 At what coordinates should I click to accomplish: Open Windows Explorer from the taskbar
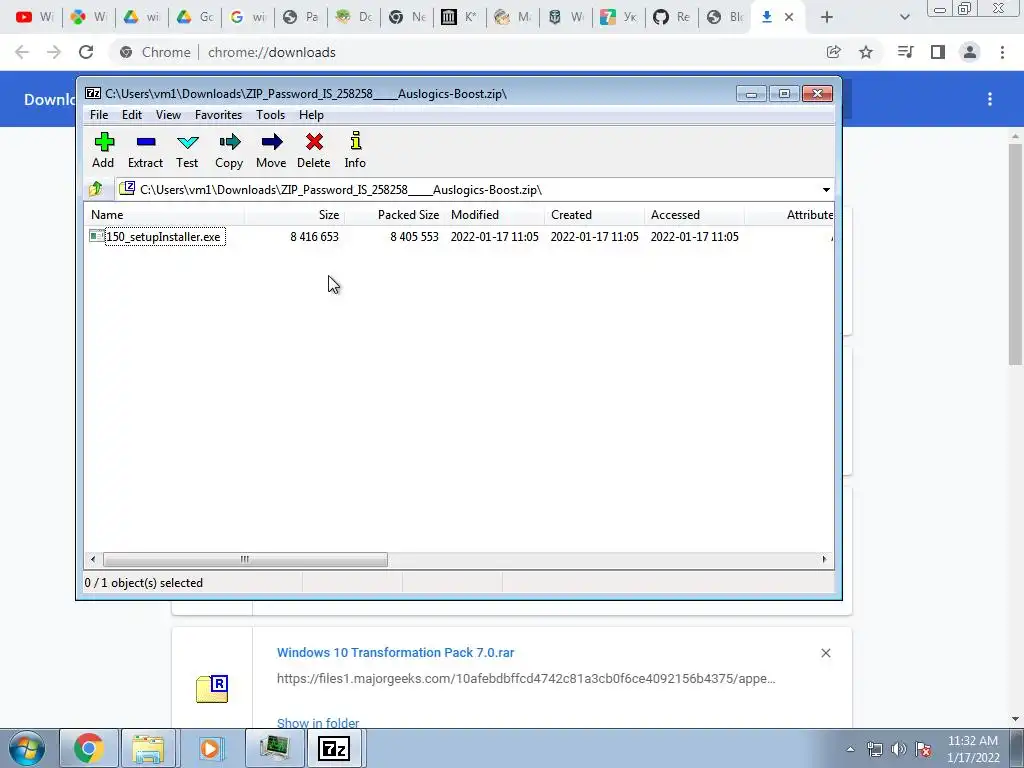click(148, 748)
